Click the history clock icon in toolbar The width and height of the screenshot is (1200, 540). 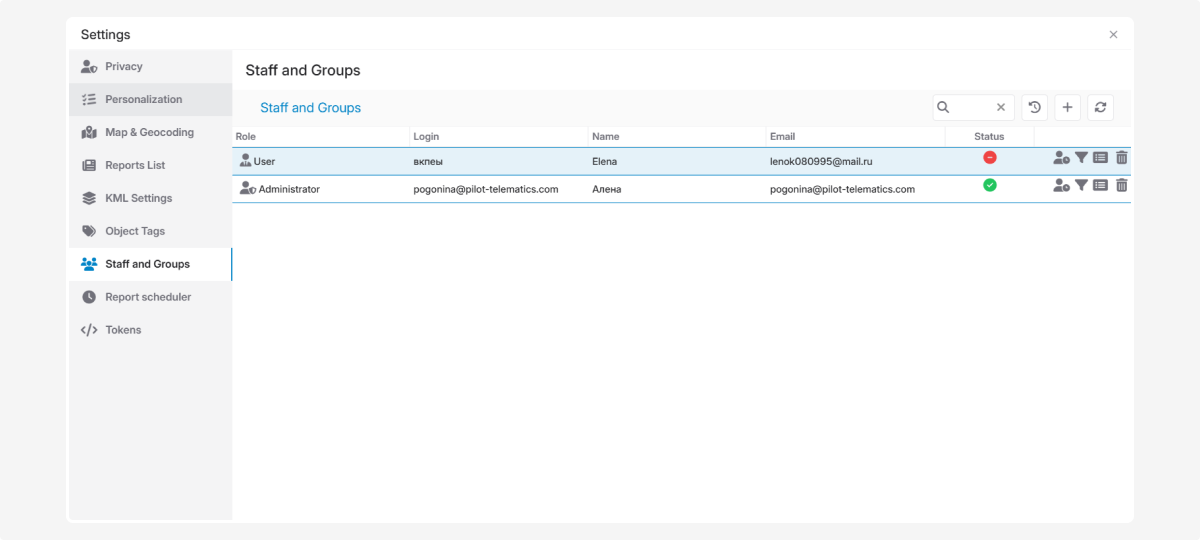1034,108
